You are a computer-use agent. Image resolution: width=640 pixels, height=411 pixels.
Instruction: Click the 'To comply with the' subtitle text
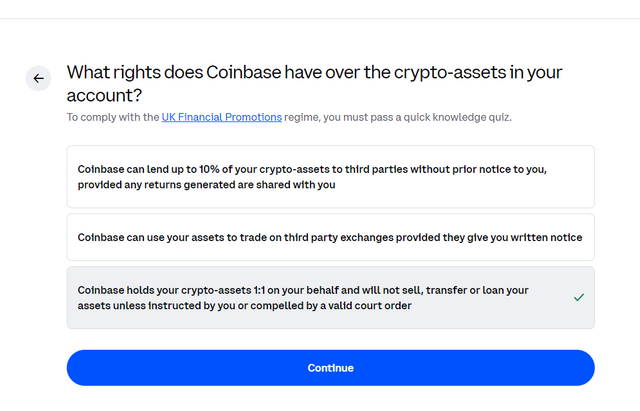[x=112, y=117]
